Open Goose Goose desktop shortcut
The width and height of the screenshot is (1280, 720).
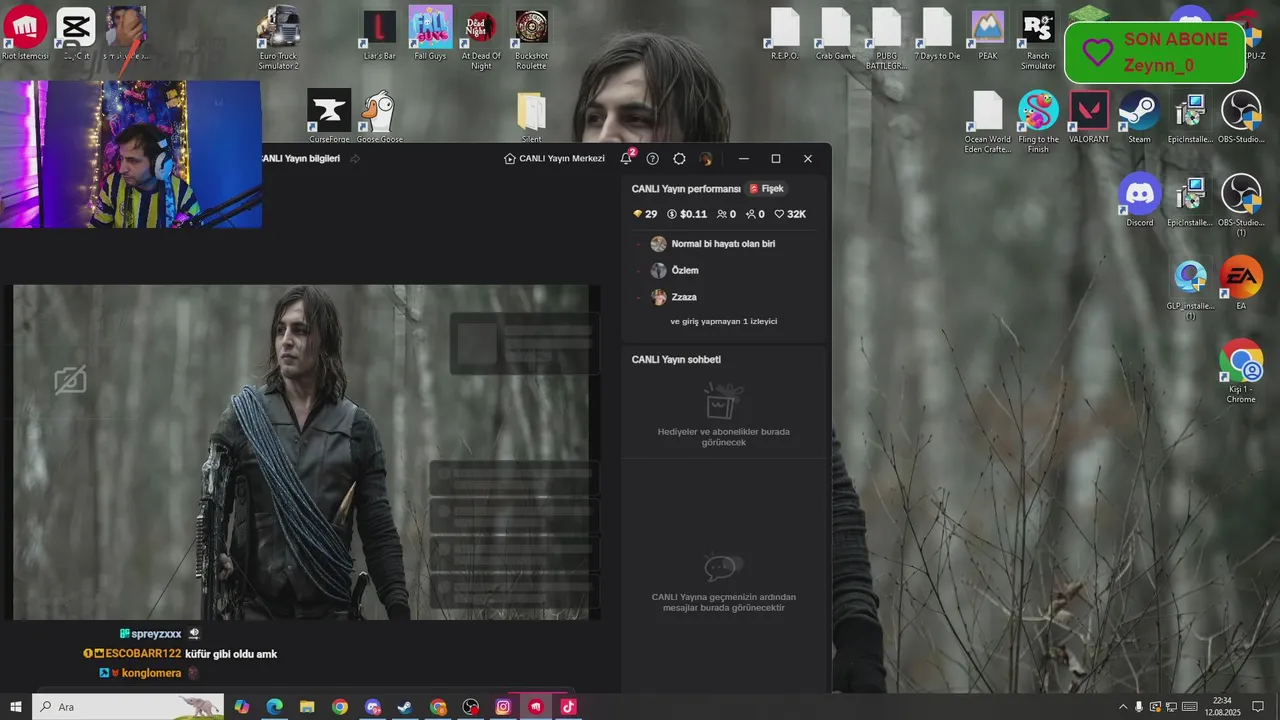[379, 117]
